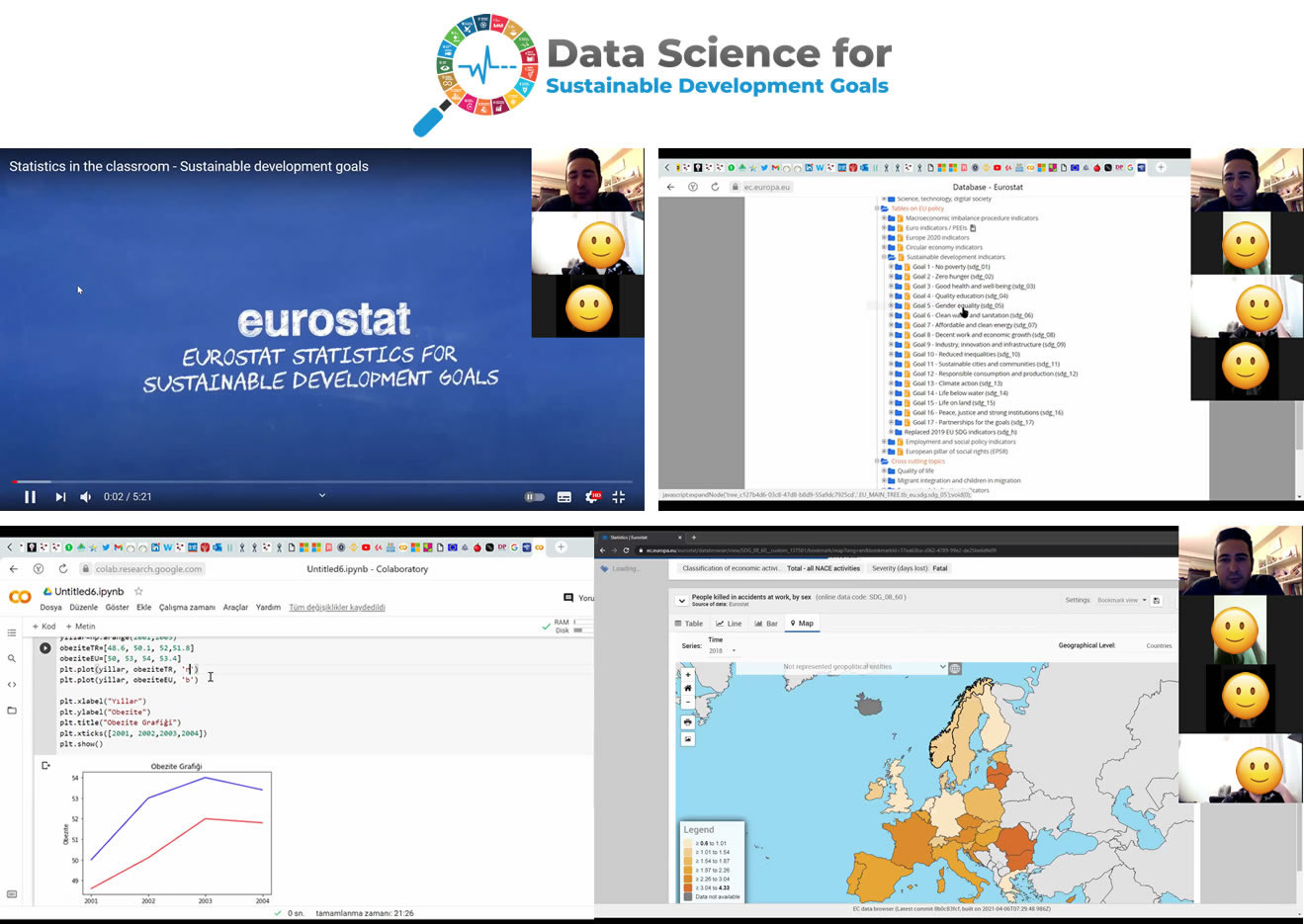Click Colab CO logo

coord(20,597)
